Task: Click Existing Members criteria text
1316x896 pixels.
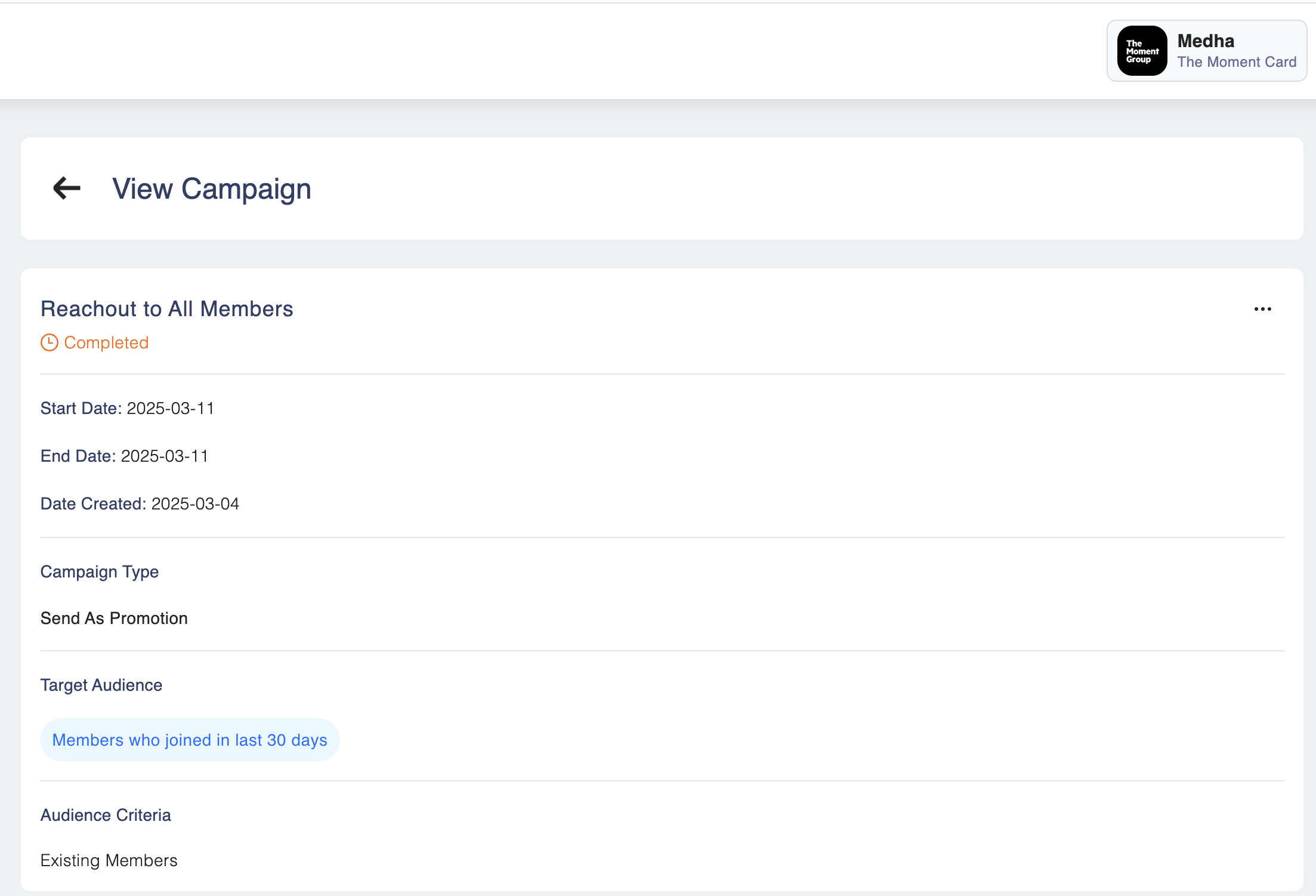Action: [x=109, y=860]
